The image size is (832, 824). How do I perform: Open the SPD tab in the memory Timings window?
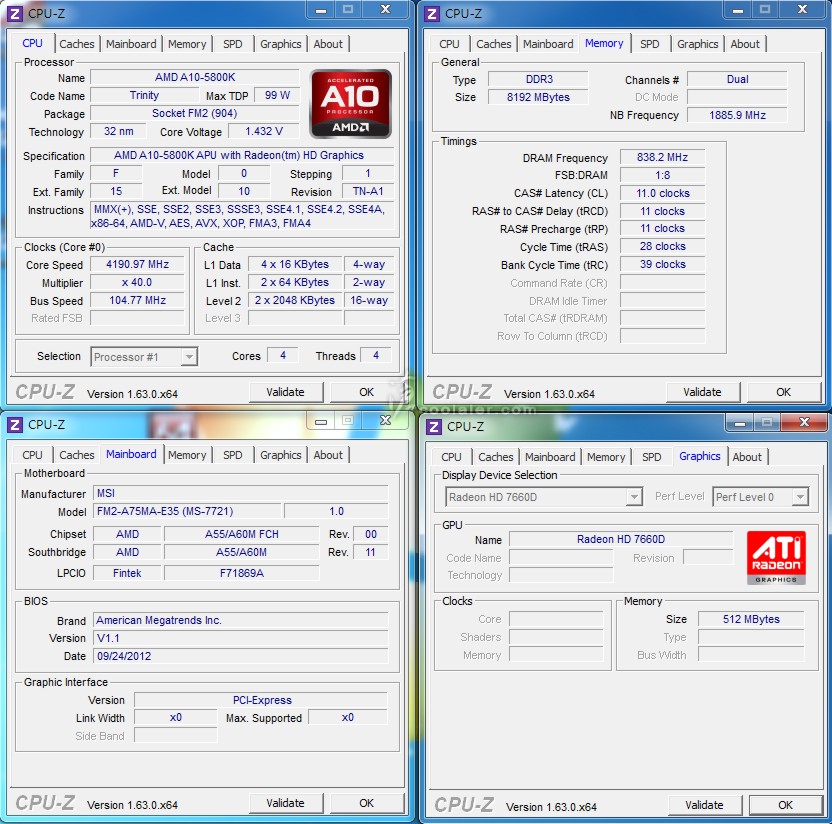pos(649,44)
